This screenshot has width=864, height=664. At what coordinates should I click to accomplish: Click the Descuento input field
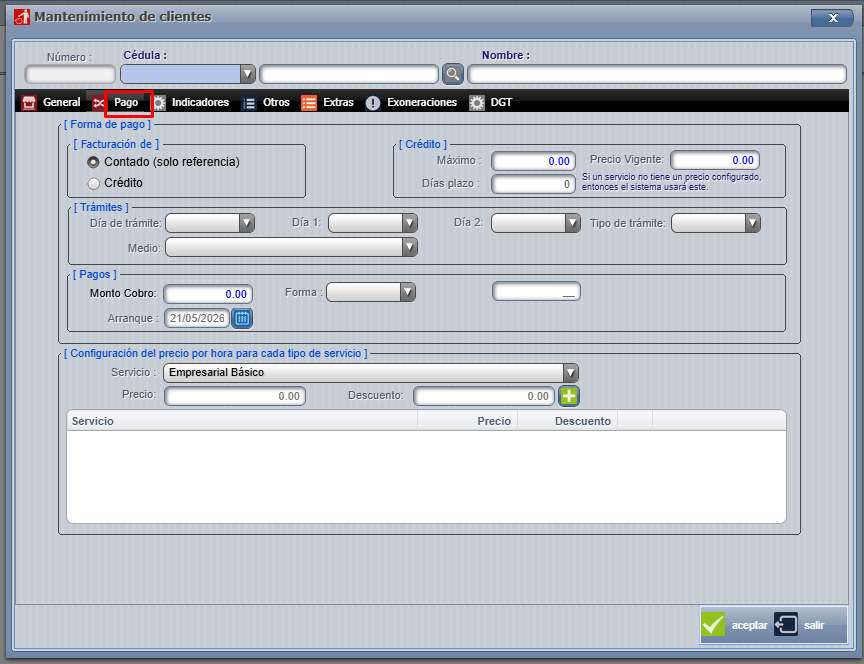pos(484,396)
